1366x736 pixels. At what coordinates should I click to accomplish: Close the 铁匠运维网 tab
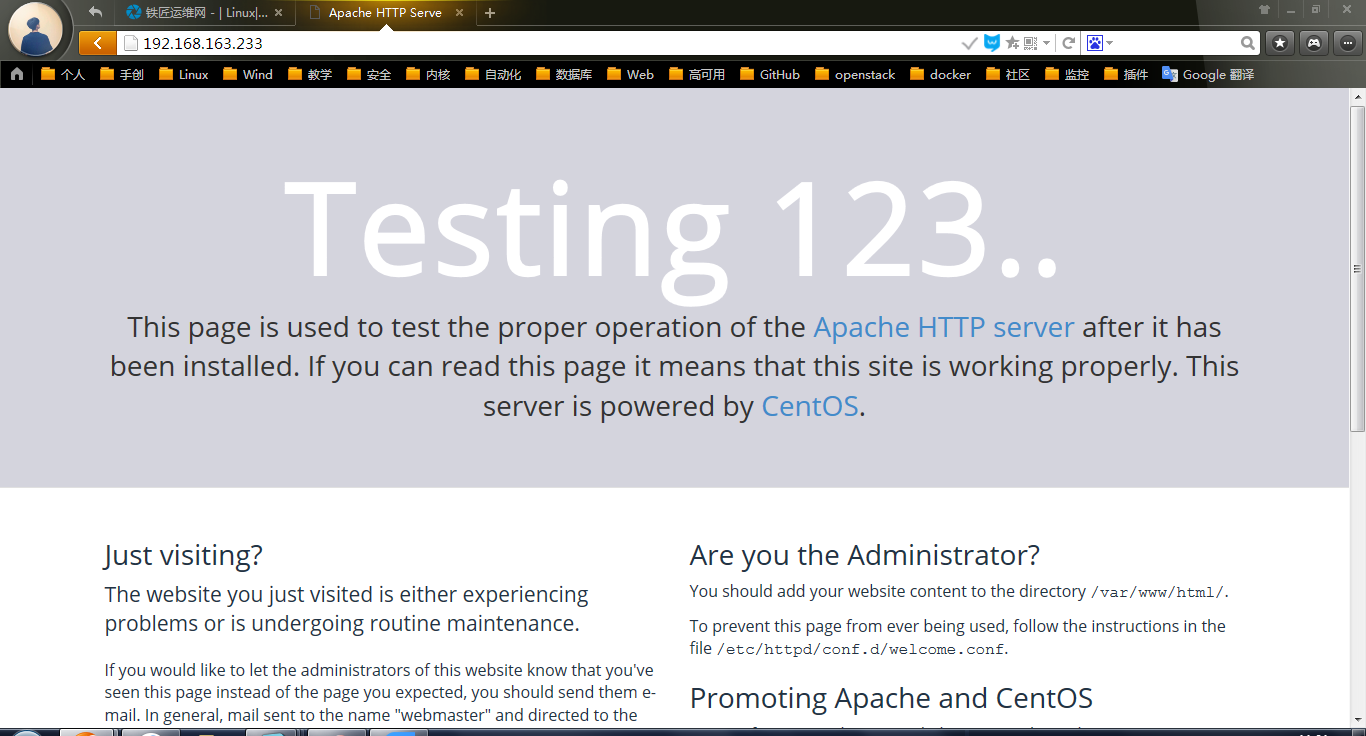(278, 14)
